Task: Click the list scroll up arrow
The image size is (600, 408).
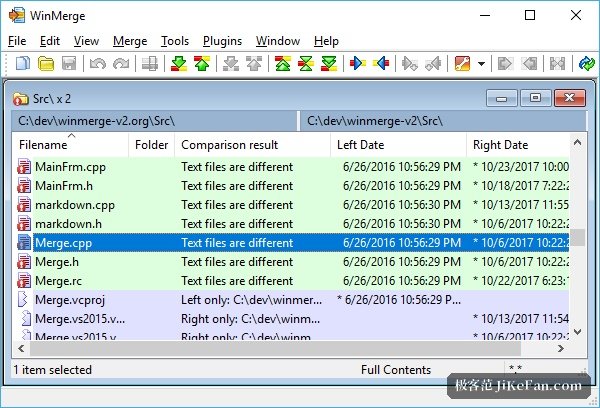Action: click(x=578, y=142)
